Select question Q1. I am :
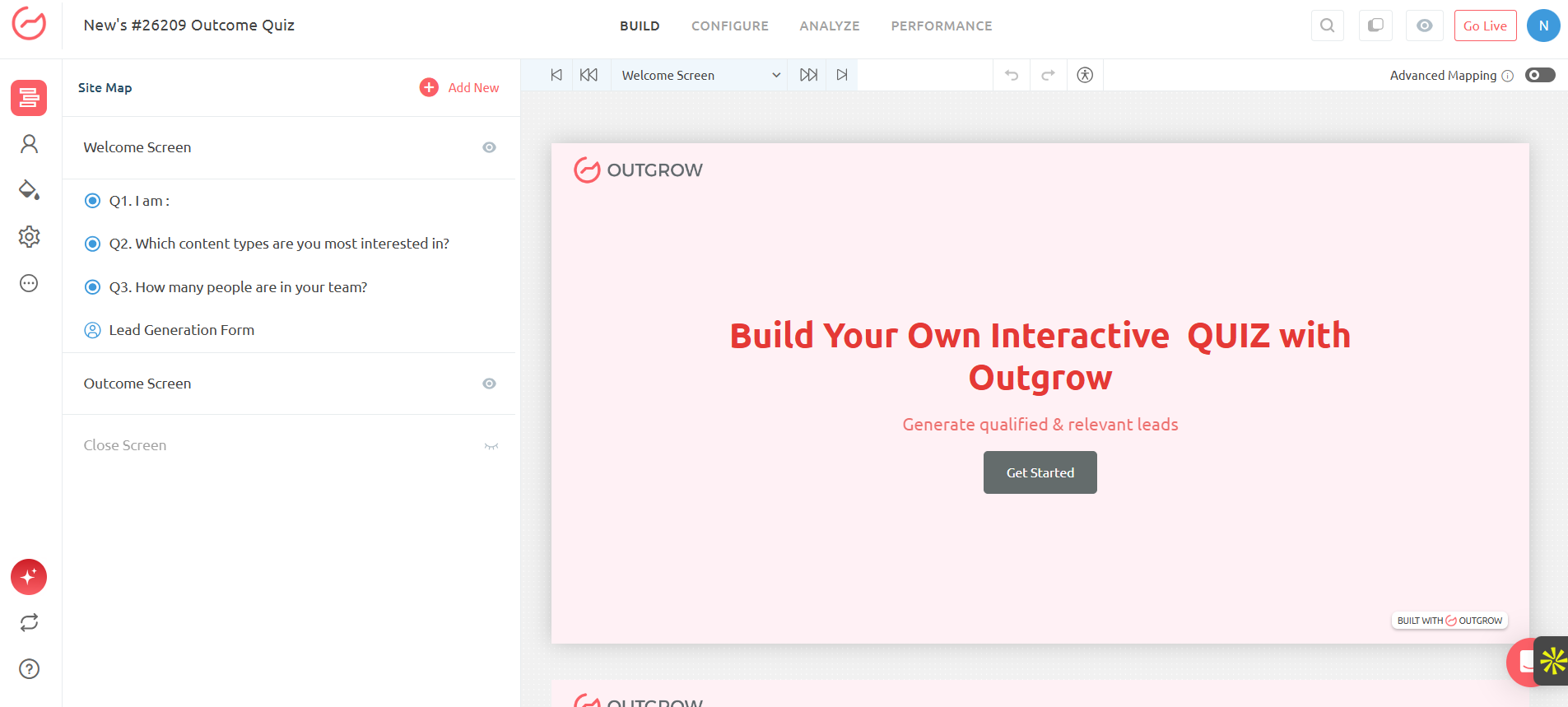Screen dimensions: 1568x707 (x=139, y=201)
